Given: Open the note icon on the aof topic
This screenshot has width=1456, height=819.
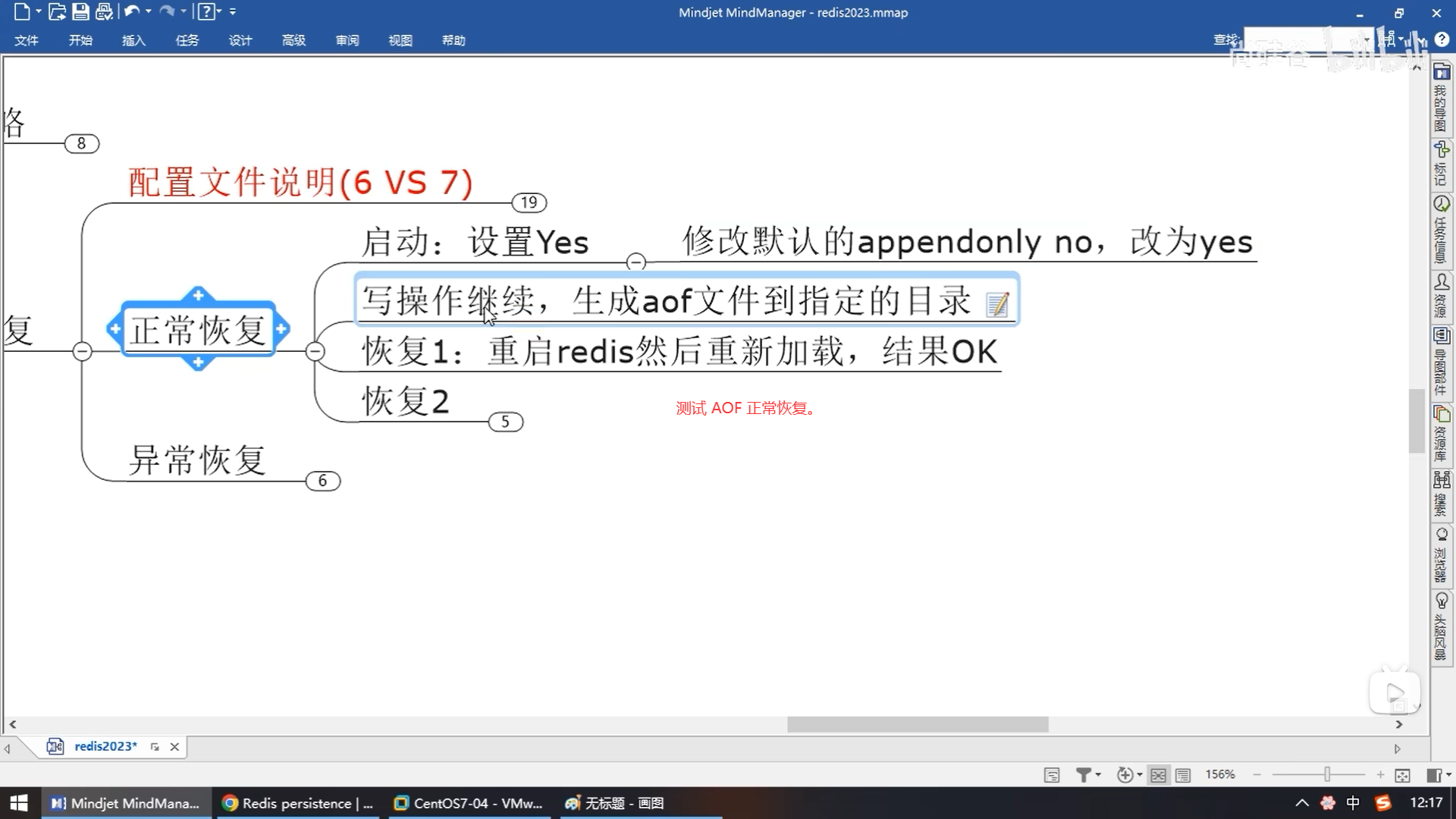Looking at the screenshot, I should click(997, 304).
